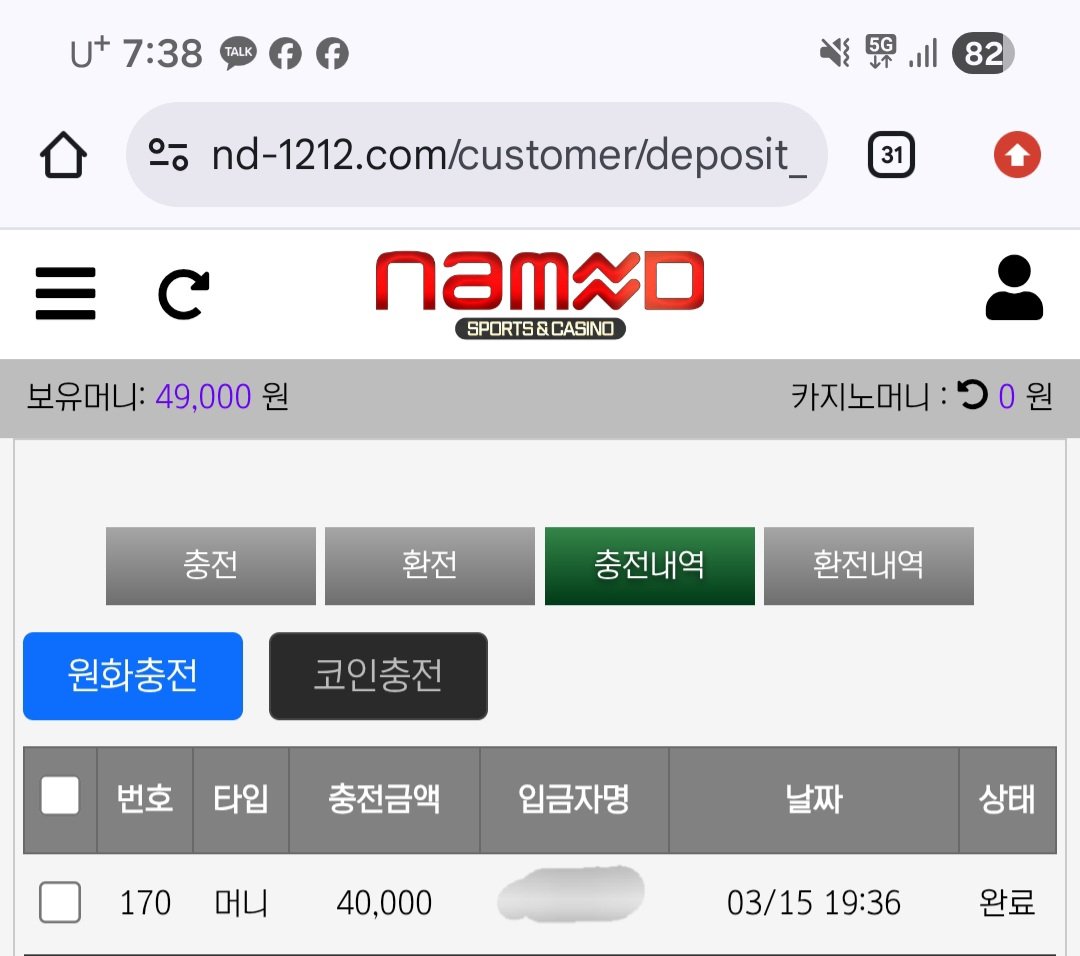Image resolution: width=1080 pixels, height=956 pixels.
Task: Check the box for row 170
Action: tap(60, 902)
